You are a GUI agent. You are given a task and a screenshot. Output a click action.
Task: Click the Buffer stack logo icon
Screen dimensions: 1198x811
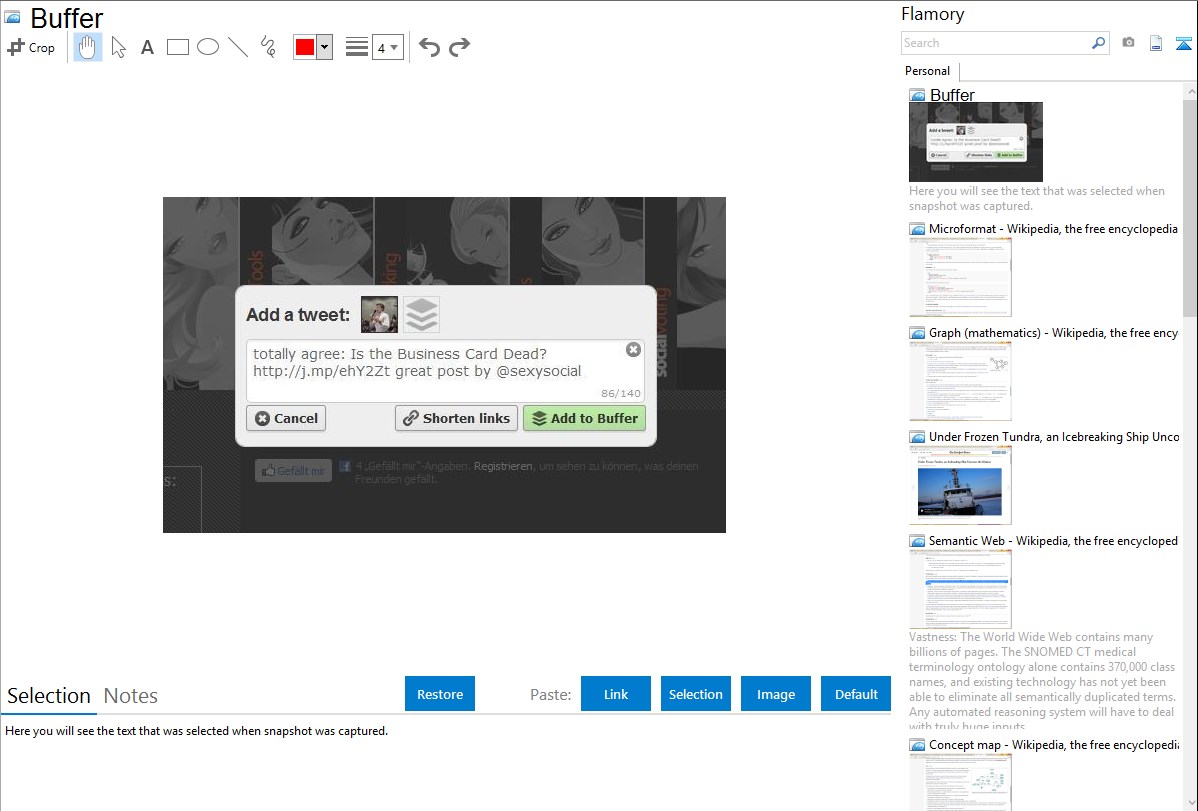pyautogui.click(x=422, y=314)
